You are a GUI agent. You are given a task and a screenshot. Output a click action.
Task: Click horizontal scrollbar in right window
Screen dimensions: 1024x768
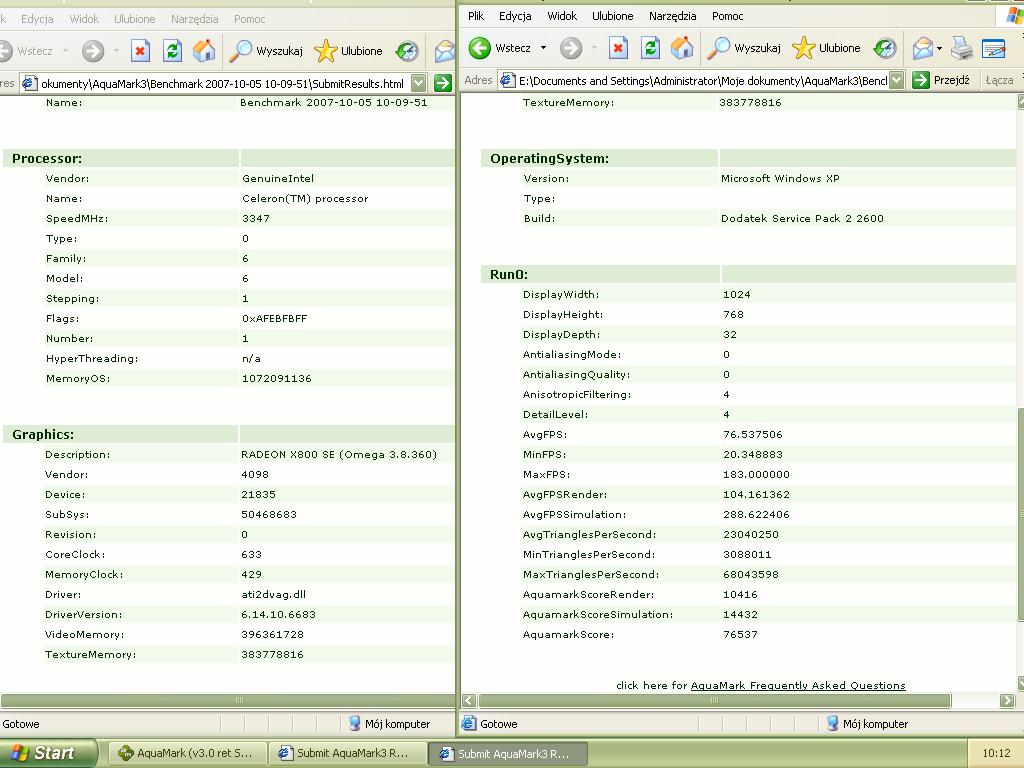coord(714,700)
